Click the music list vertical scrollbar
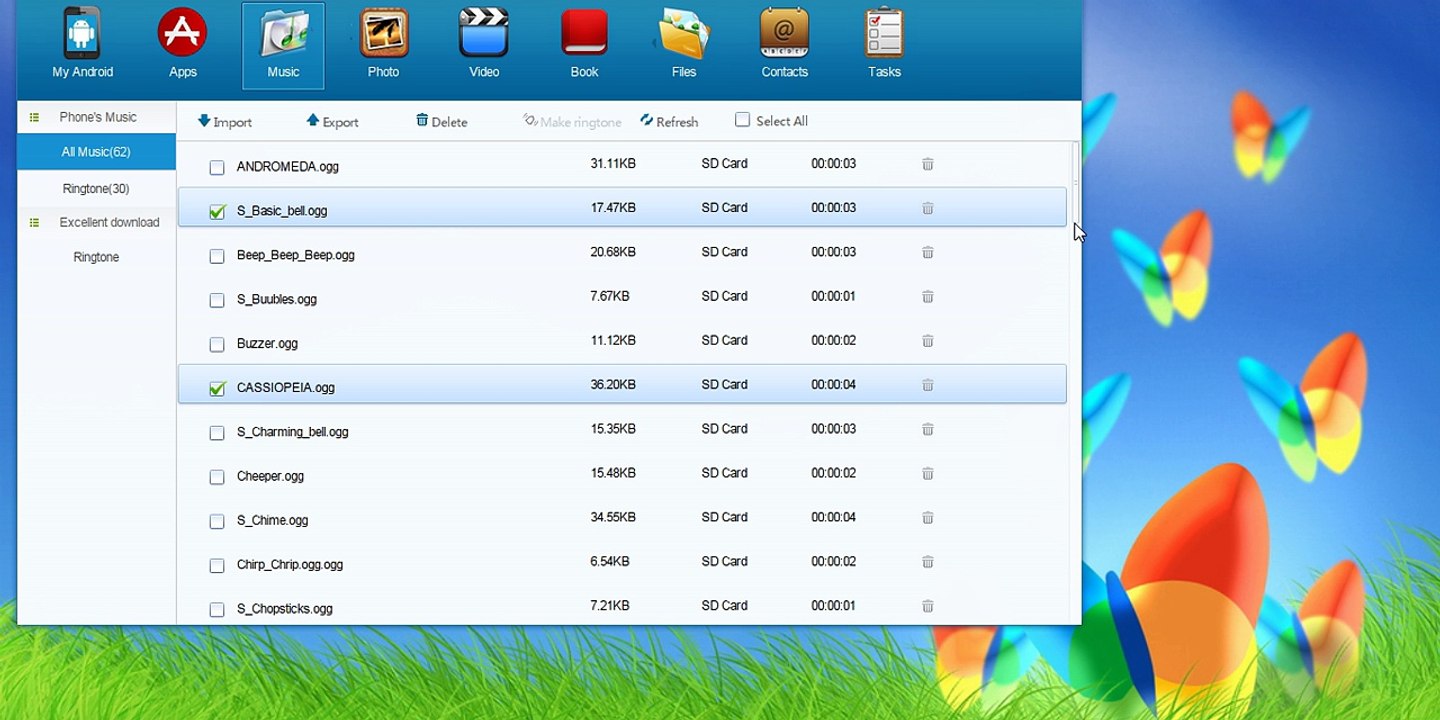 1076,182
